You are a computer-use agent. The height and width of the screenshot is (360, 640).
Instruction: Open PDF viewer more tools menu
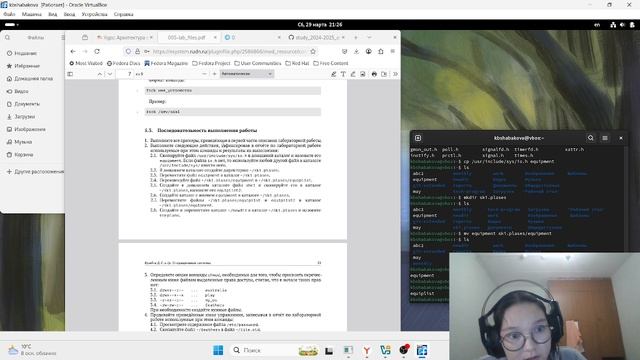395,74
